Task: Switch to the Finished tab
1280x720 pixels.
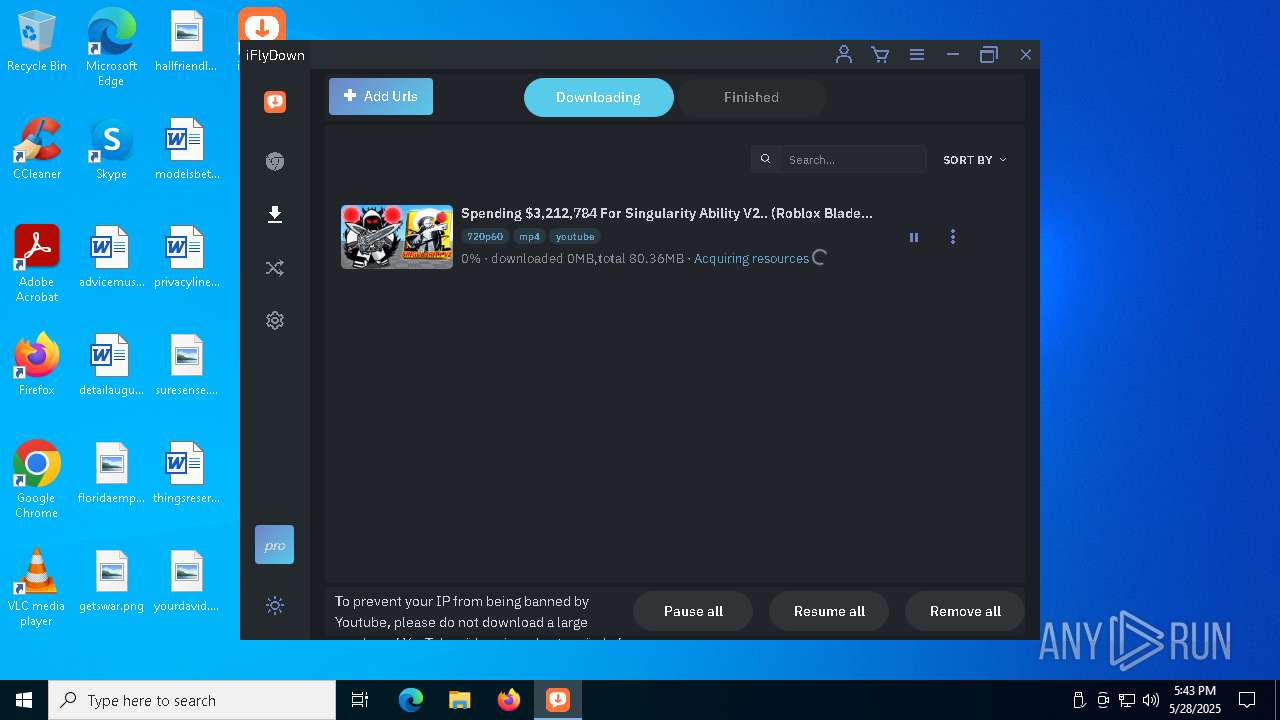Action: click(752, 97)
